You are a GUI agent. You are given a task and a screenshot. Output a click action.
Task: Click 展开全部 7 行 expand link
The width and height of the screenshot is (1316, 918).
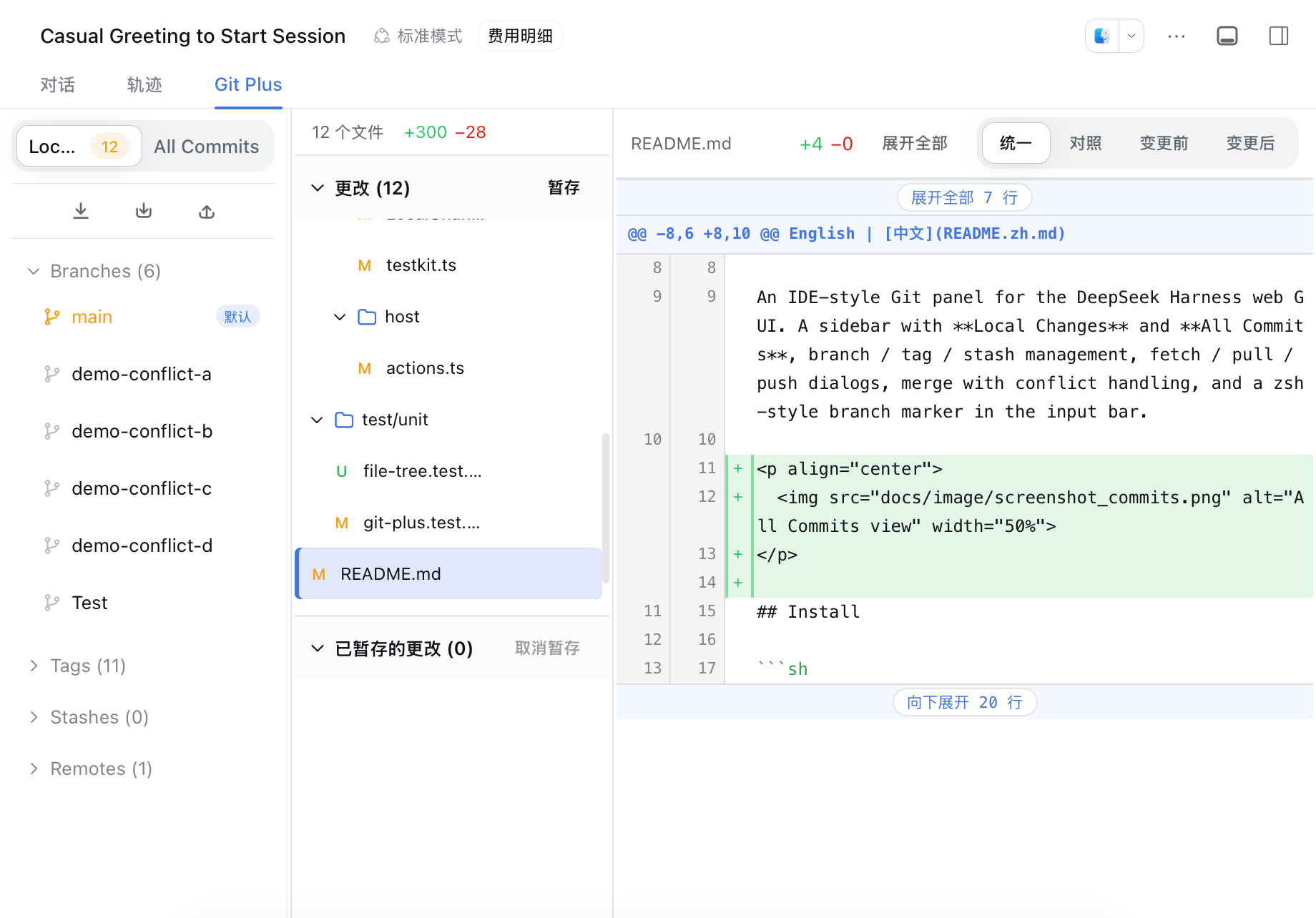(964, 197)
